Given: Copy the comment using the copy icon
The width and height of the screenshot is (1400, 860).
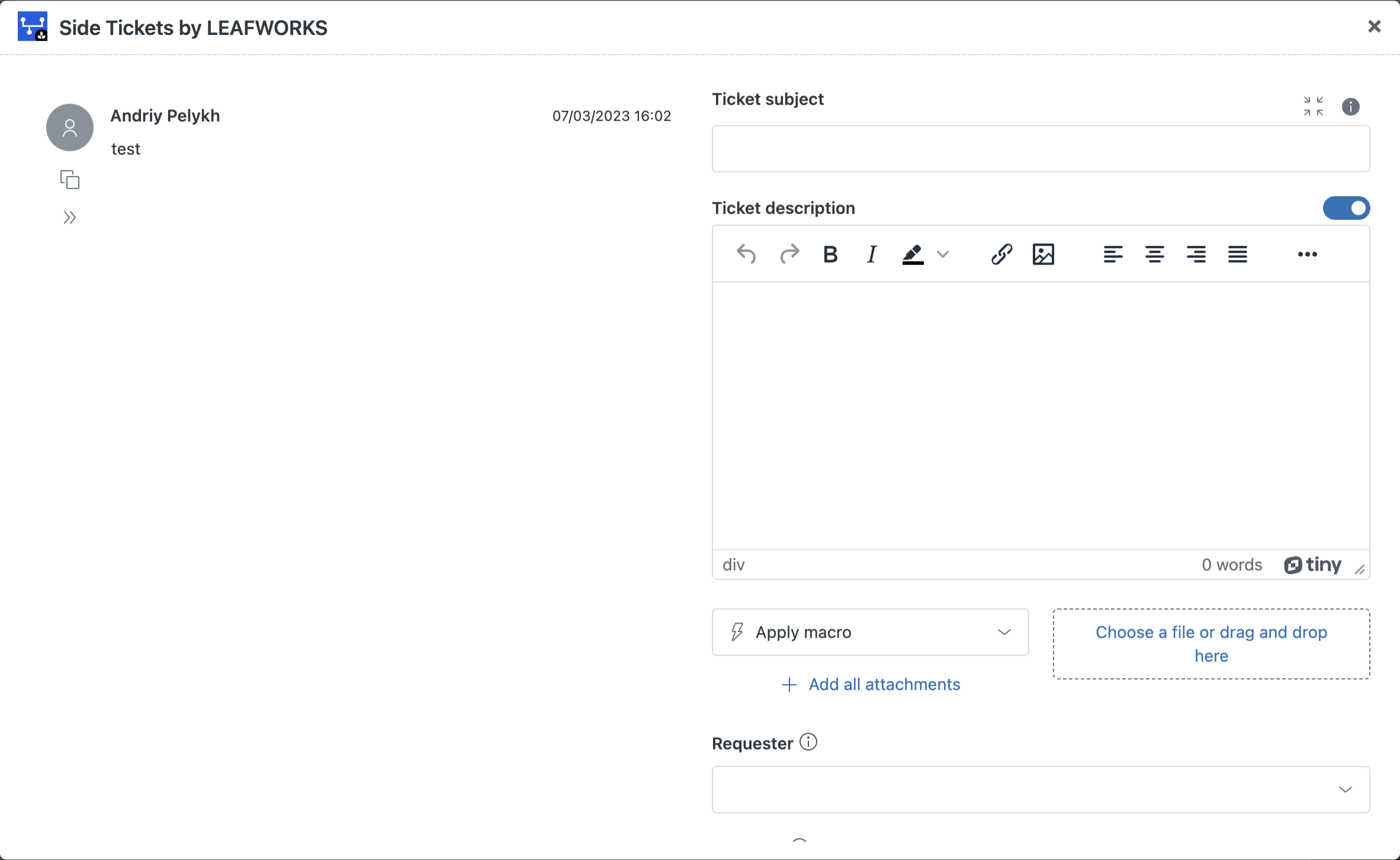Looking at the screenshot, I should coord(69,179).
